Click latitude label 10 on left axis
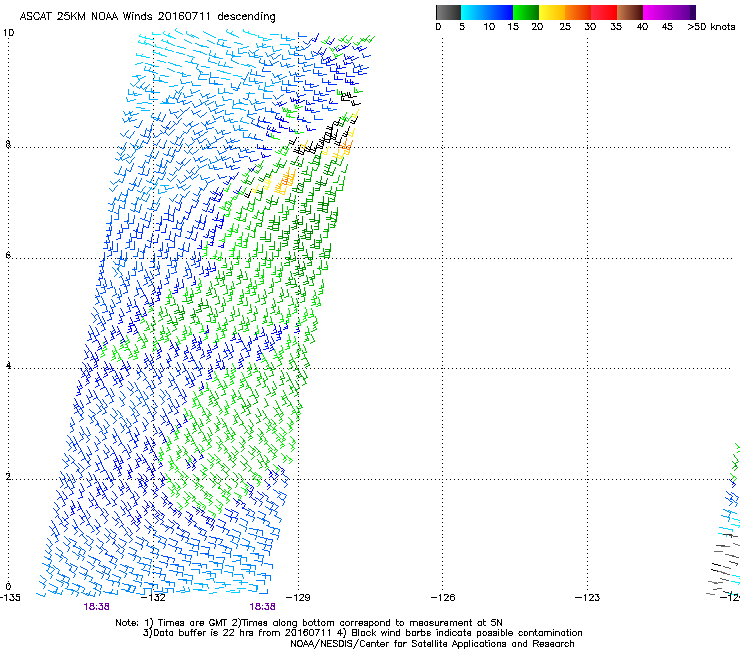 coord(8,33)
